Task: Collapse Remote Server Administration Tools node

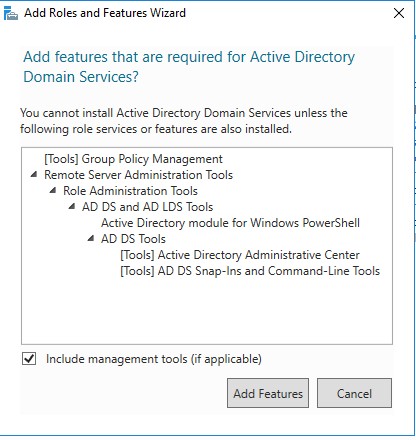Action: [x=34, y=174]
